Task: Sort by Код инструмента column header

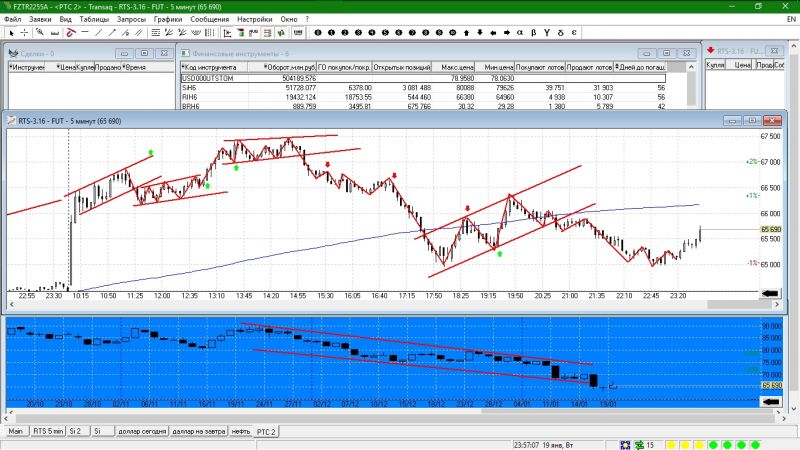Action: point(214,67)
